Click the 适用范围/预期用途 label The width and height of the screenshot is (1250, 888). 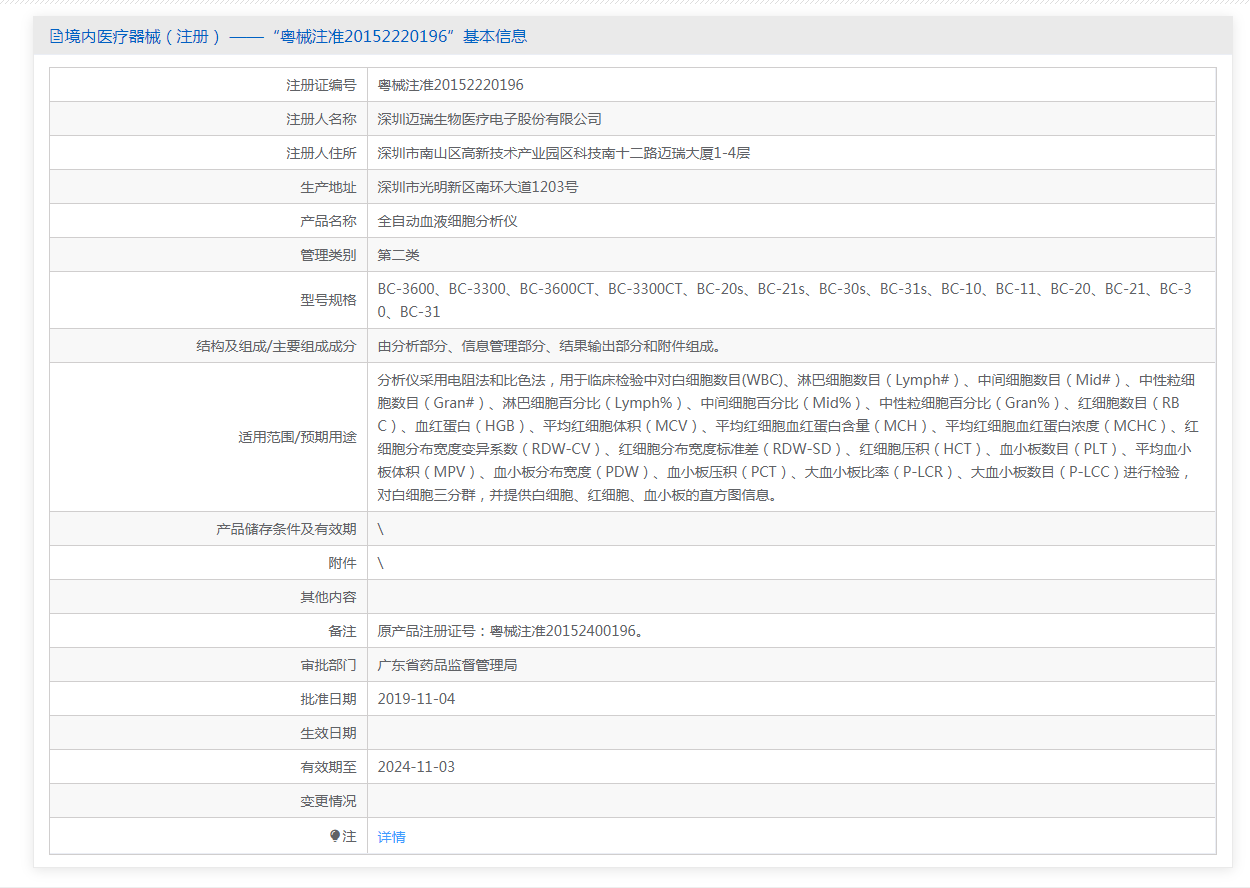pos(297,437)
